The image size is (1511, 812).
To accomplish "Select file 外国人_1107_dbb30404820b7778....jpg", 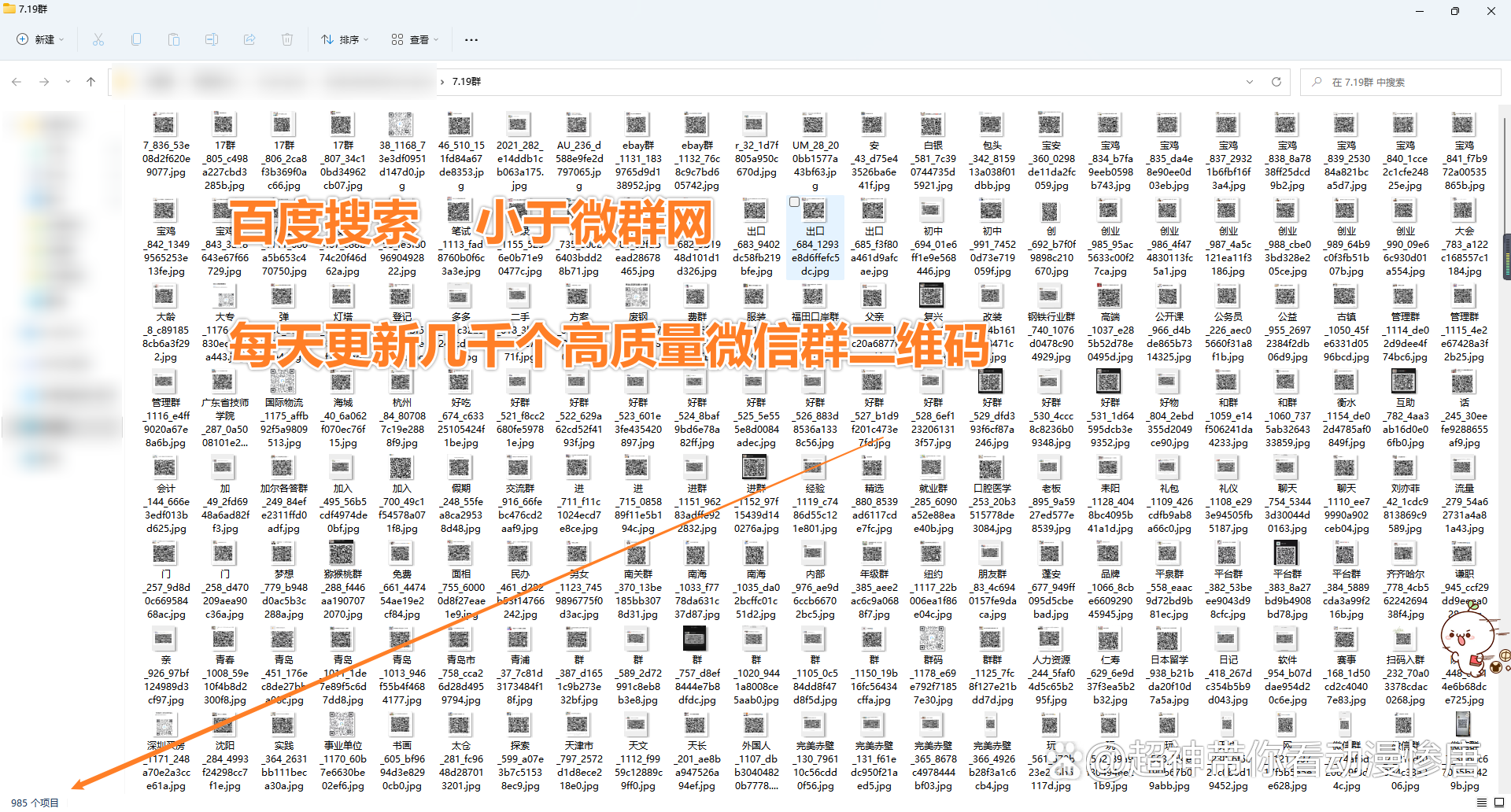I will [x=756, y=752].
